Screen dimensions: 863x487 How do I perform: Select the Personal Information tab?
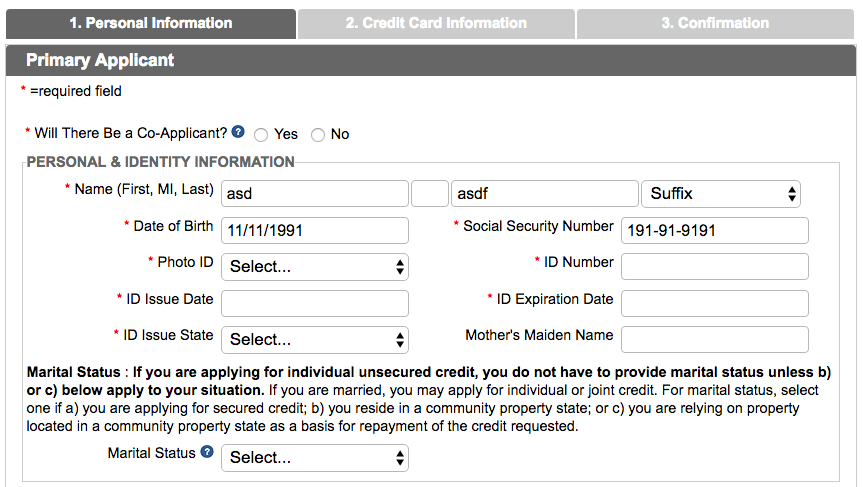[x=151, y=24]
